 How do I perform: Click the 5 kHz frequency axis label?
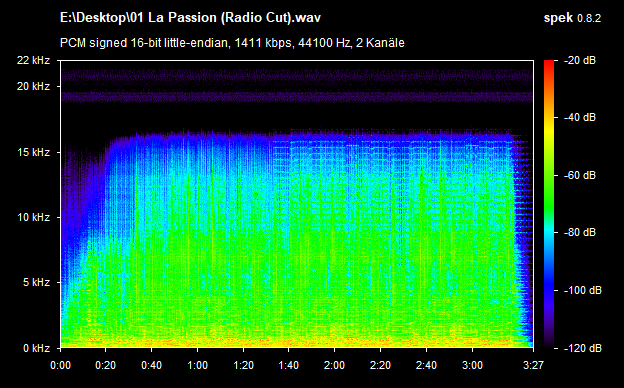[36, 283]
